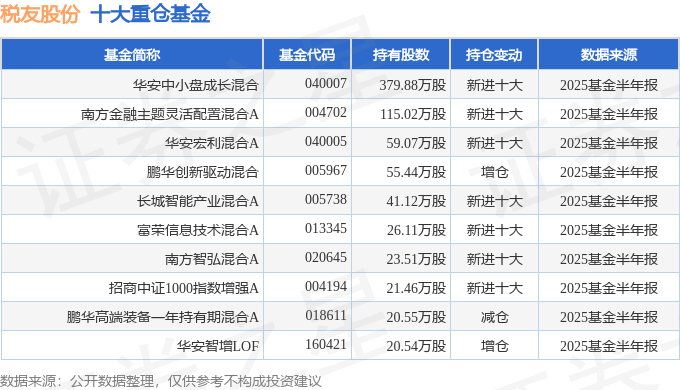Click fund 富荣信息技术混合A
This screenshot has width=680, height=390.
point(198,230)
